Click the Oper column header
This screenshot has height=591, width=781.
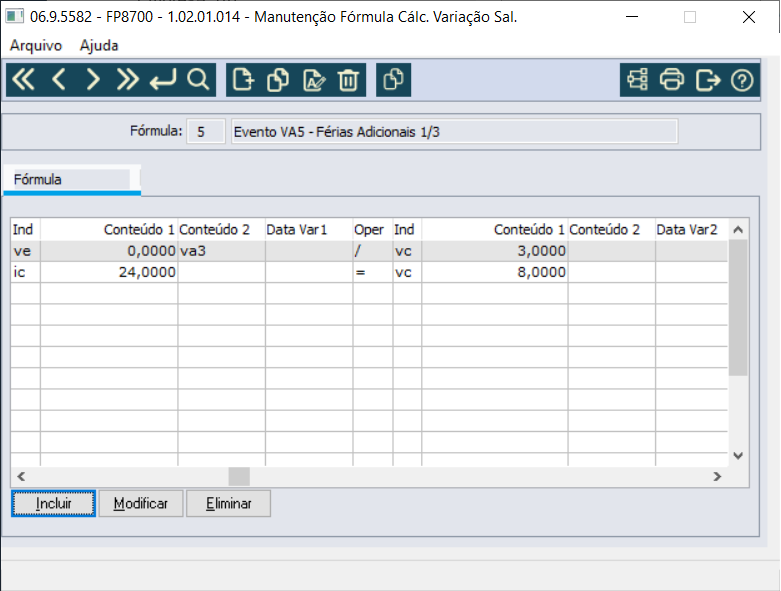(x=373, y=230)
